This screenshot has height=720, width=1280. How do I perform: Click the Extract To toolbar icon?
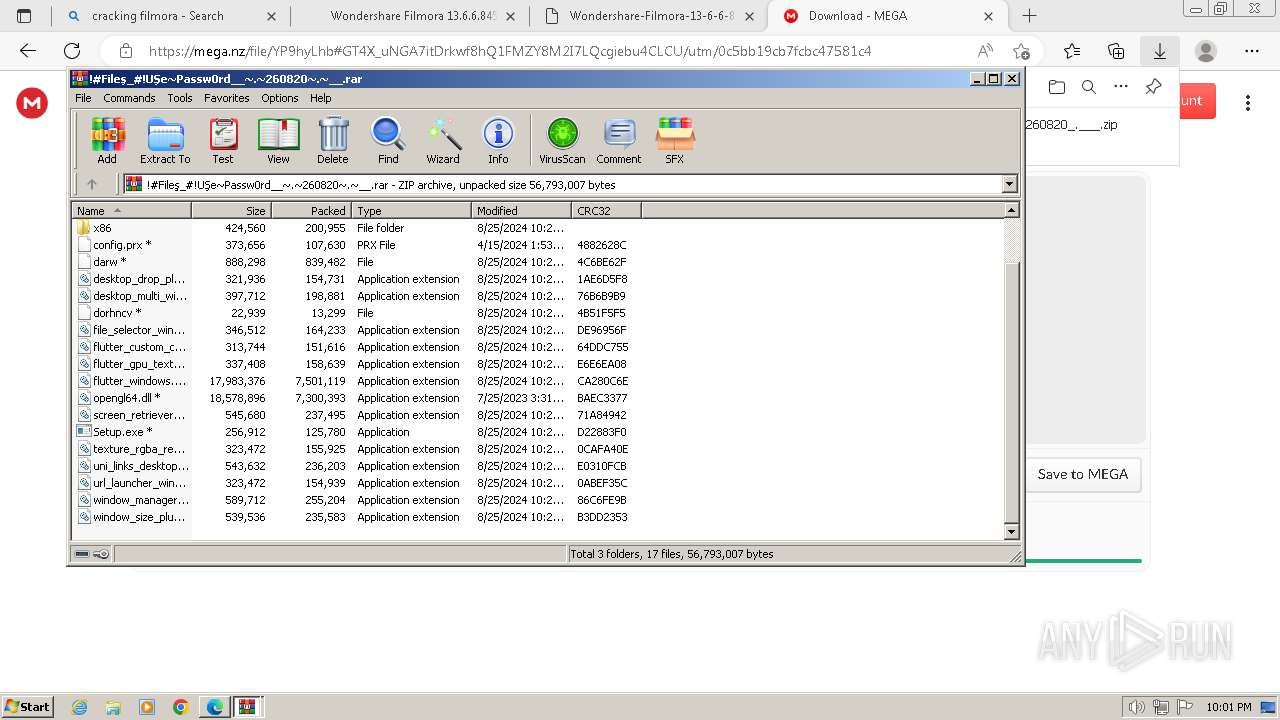click(x=165, y=140)
